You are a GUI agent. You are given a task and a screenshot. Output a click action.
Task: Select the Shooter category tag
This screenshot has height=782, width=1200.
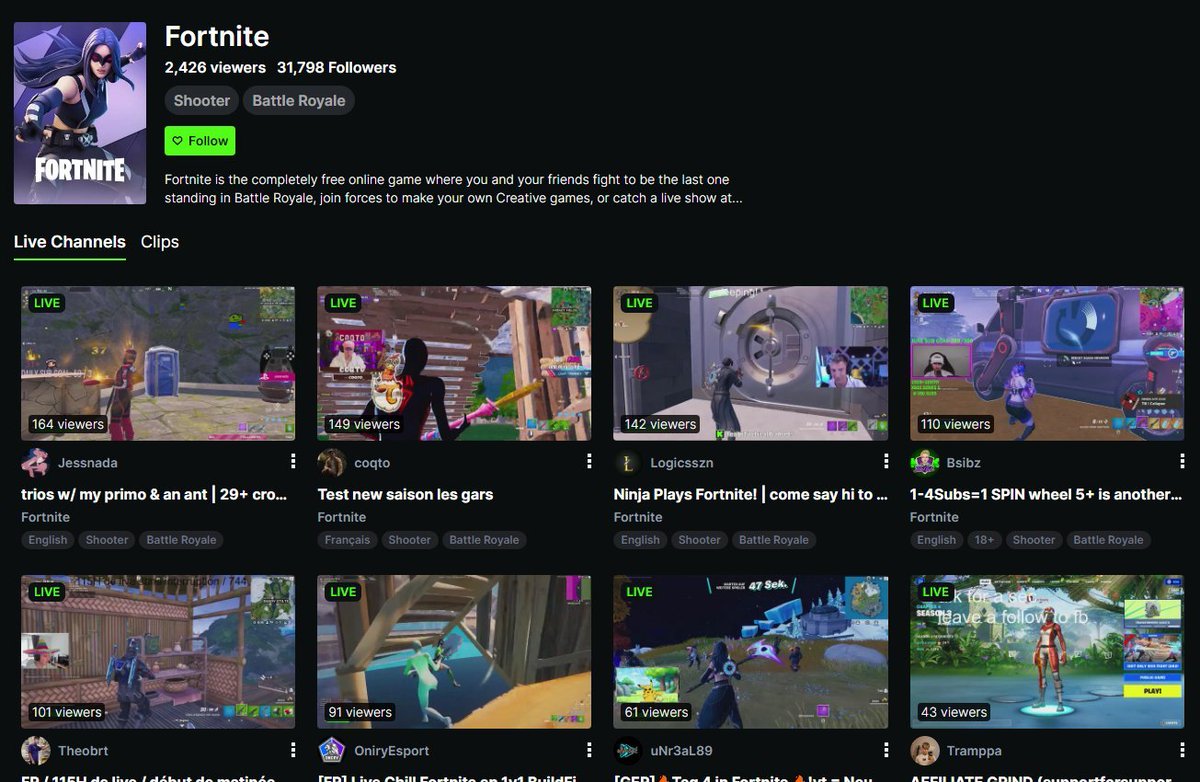(x=202, y=100)
